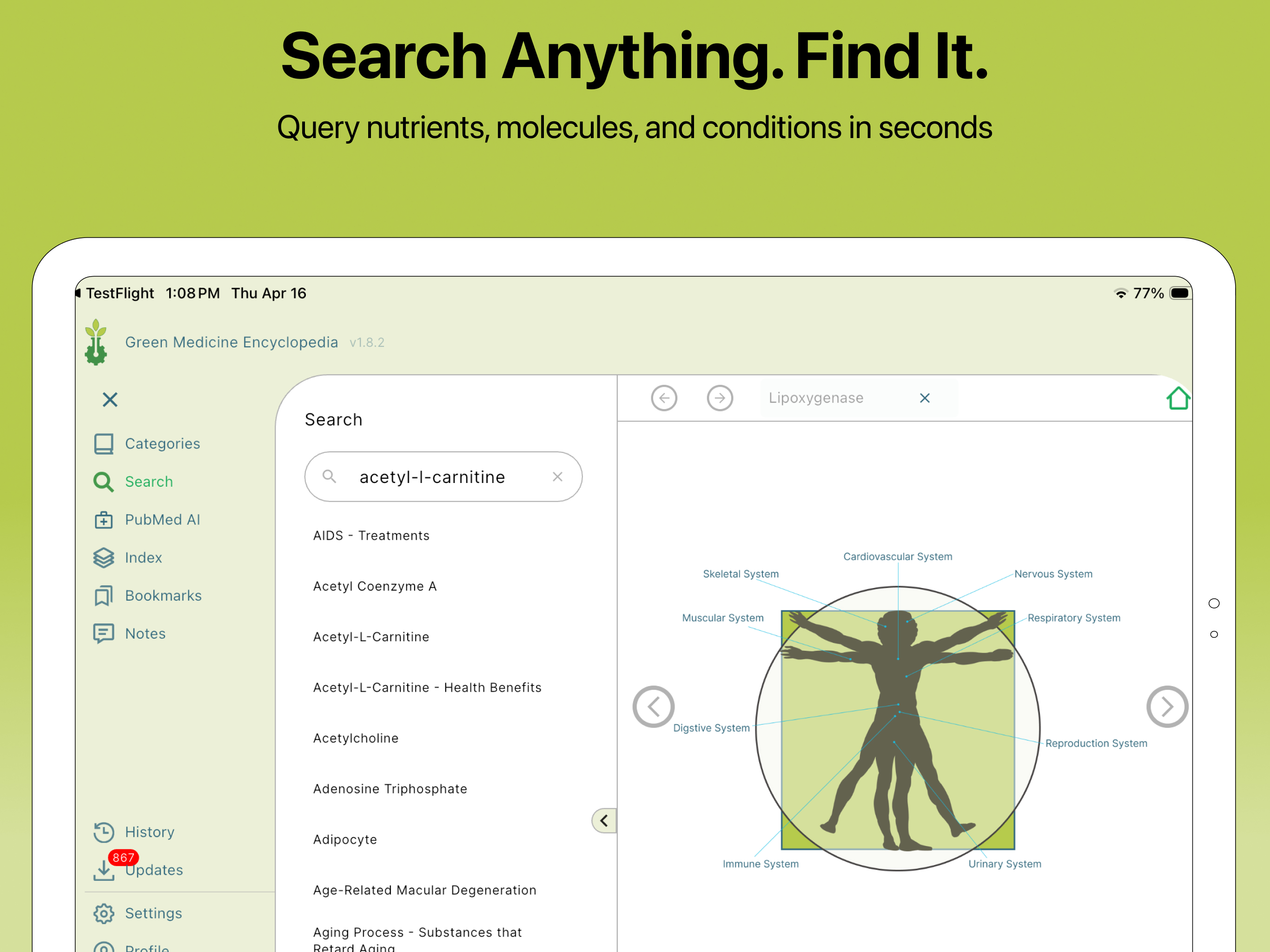1270x952 pixels.
Task: Select Muscular System label
Action: pos(722,618)
